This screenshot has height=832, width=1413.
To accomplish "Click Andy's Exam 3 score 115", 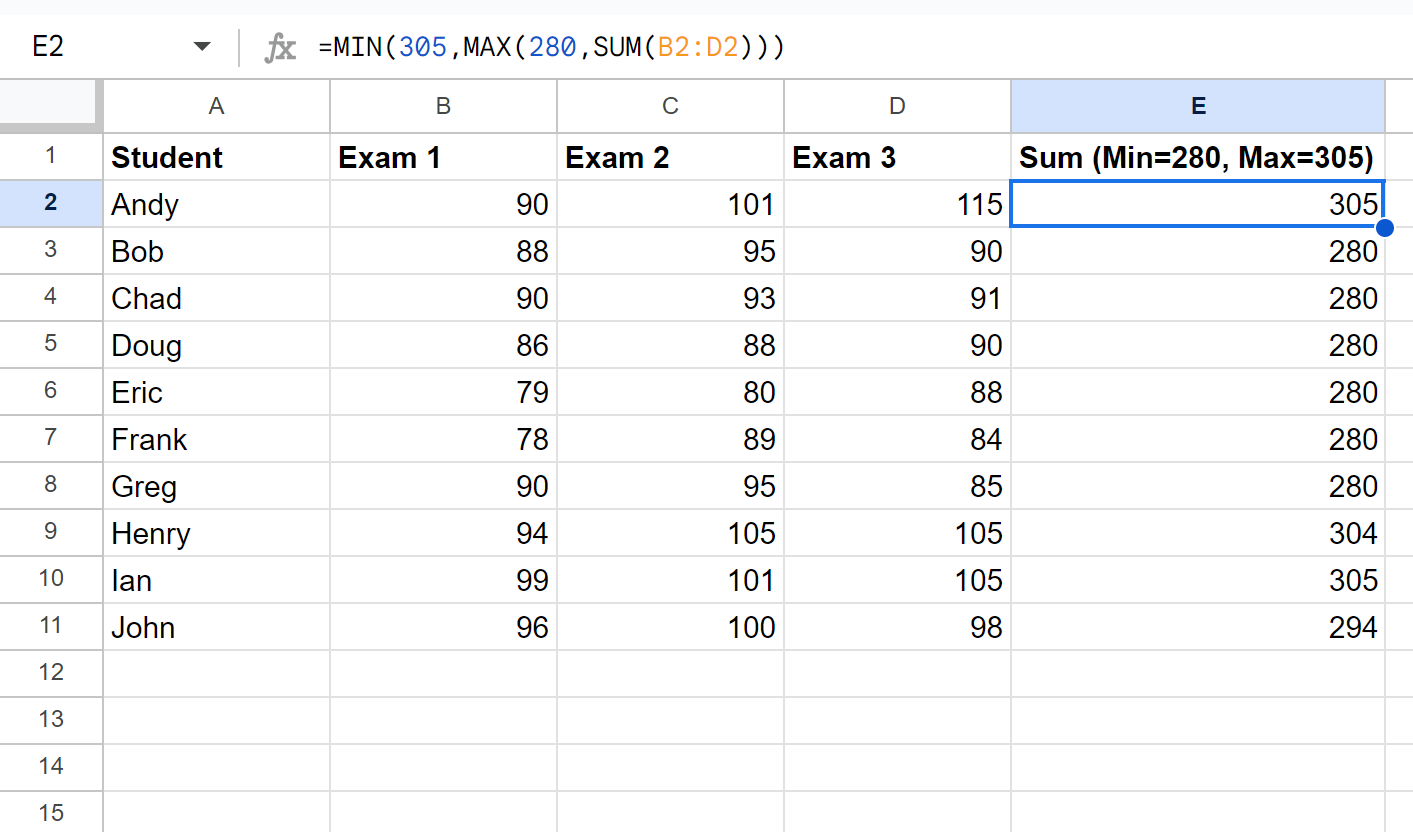I will tap(897, 204).
